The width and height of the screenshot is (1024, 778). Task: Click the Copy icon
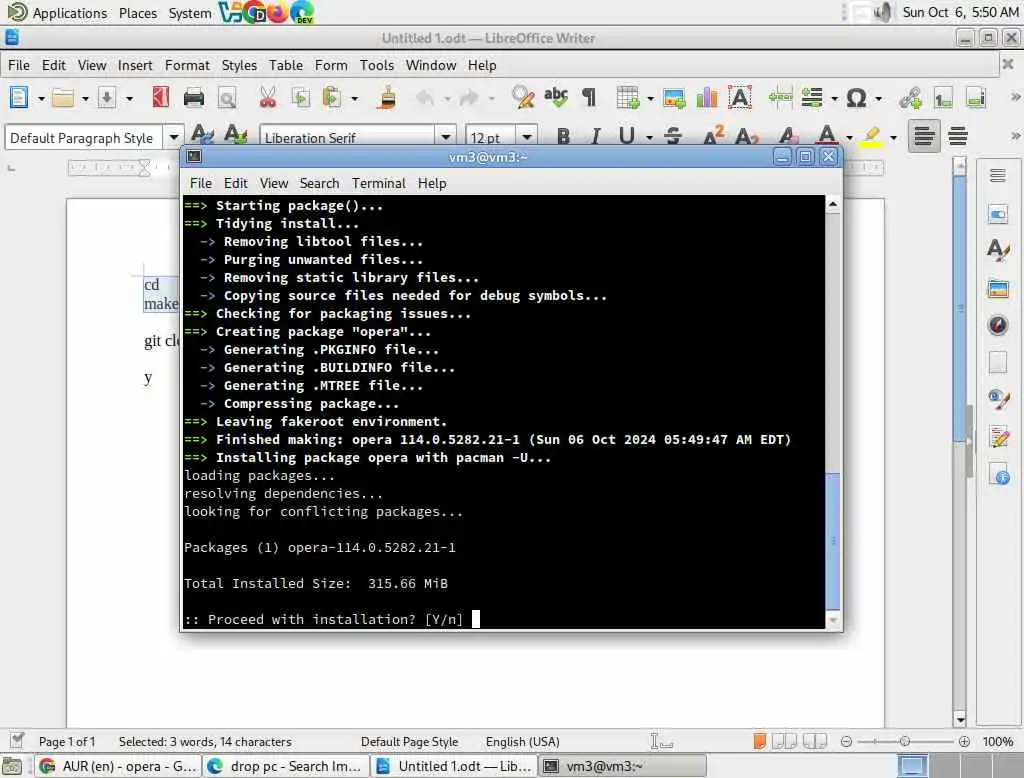pos(300,98)
